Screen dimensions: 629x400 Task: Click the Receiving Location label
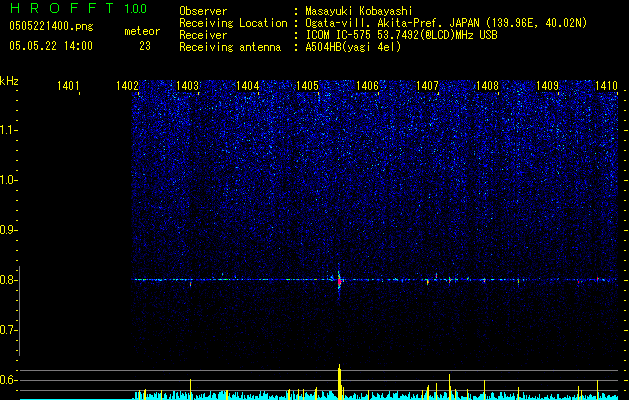(x=233, y=23)
